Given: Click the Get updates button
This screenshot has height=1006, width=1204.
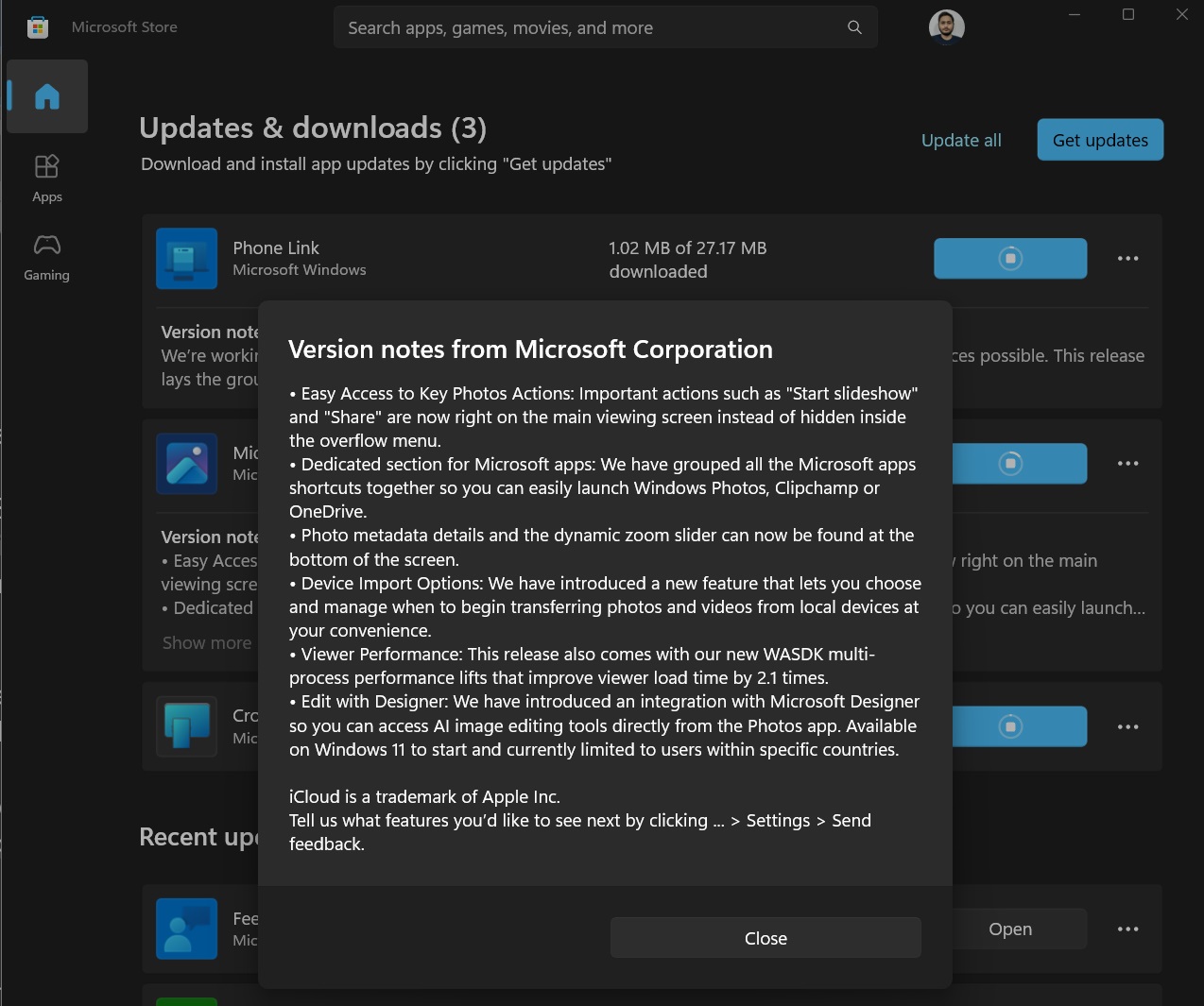Looking at the screenshot, I should click(1099, 139).
